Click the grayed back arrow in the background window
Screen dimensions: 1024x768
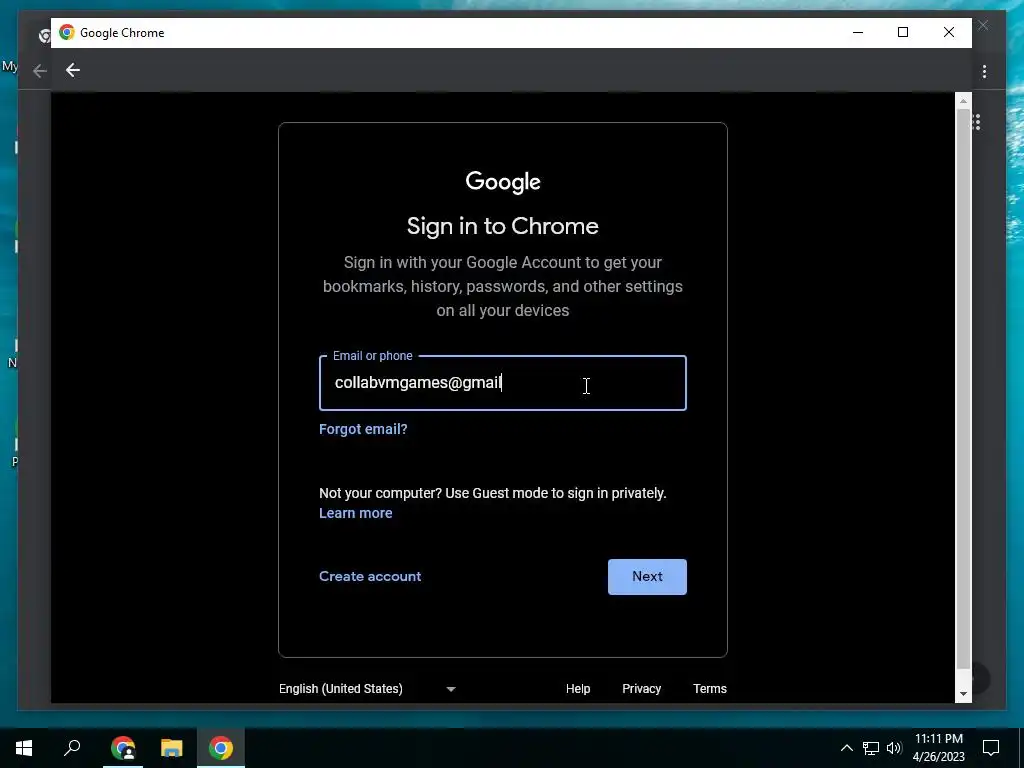pos(40,71)
